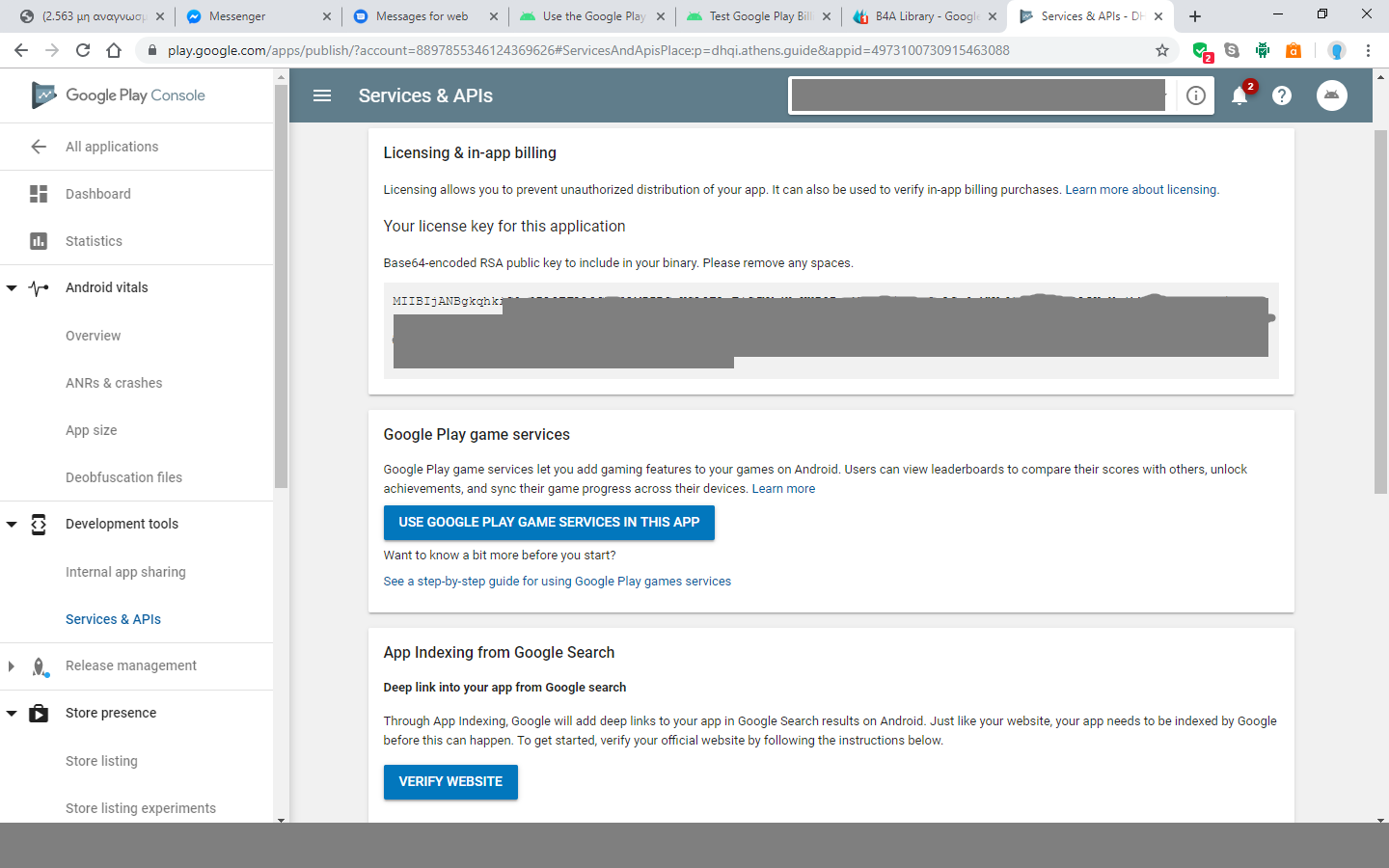Collapse the Store presence section

click(x=12, y=714)
